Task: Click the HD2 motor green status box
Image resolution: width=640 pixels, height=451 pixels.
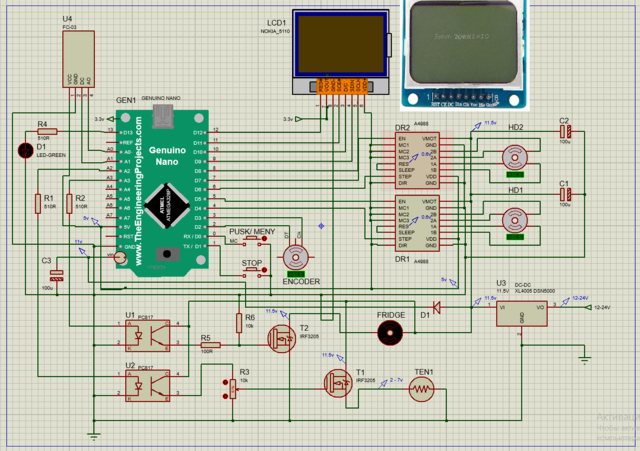Action: click(515, 175)
